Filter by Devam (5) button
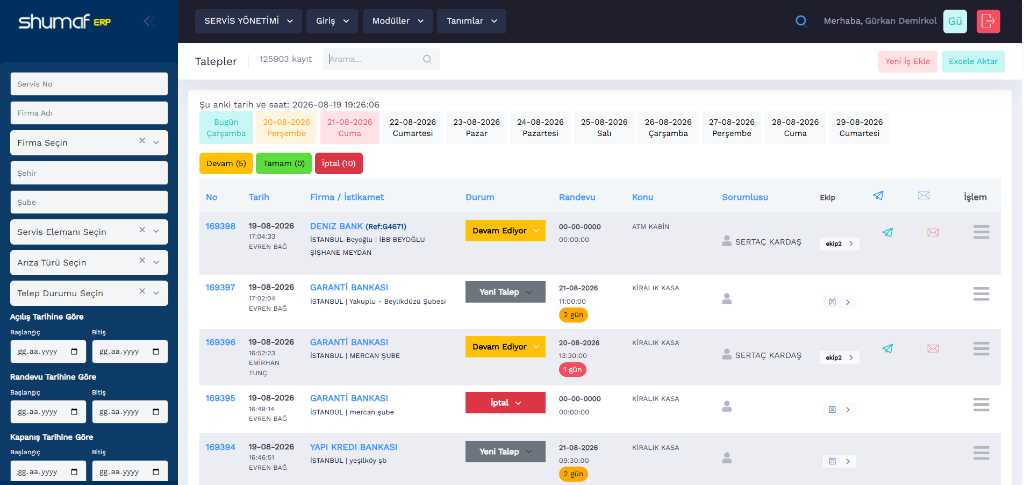This screenshot has width=1024, height=485. coord(226,163)
